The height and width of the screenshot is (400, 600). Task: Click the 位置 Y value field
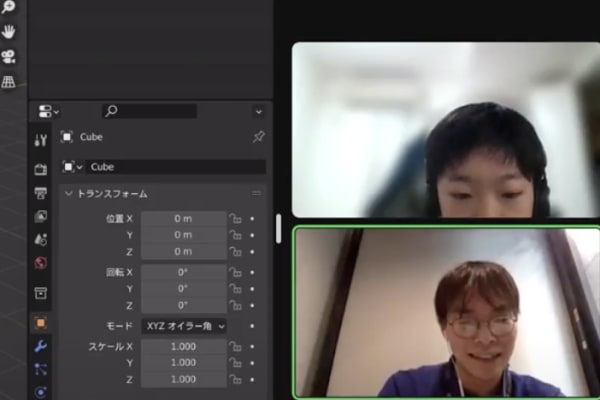coord(184,235)
